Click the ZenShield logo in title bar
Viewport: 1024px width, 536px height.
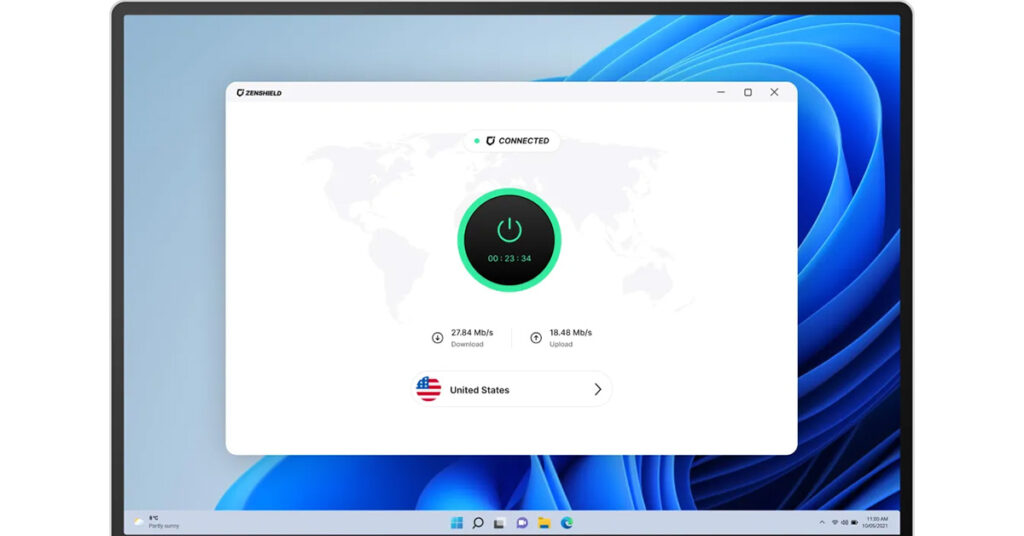pyautogui.click(x=259, y=93)
